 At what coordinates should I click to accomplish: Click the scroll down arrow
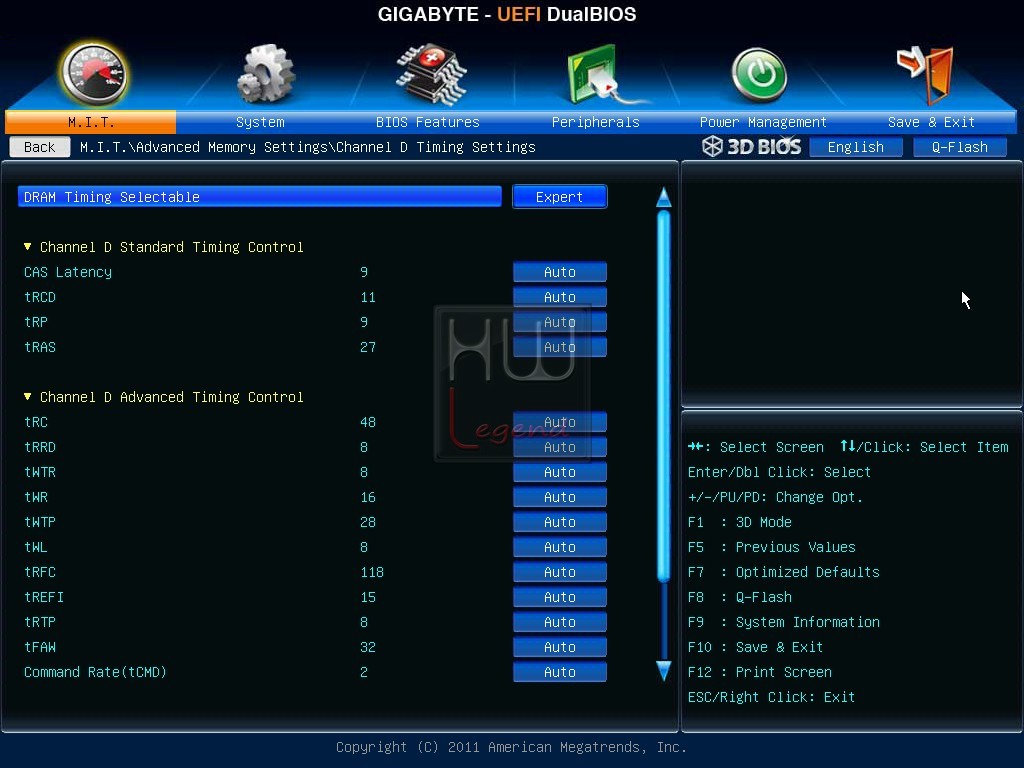(x=664, y=671)
